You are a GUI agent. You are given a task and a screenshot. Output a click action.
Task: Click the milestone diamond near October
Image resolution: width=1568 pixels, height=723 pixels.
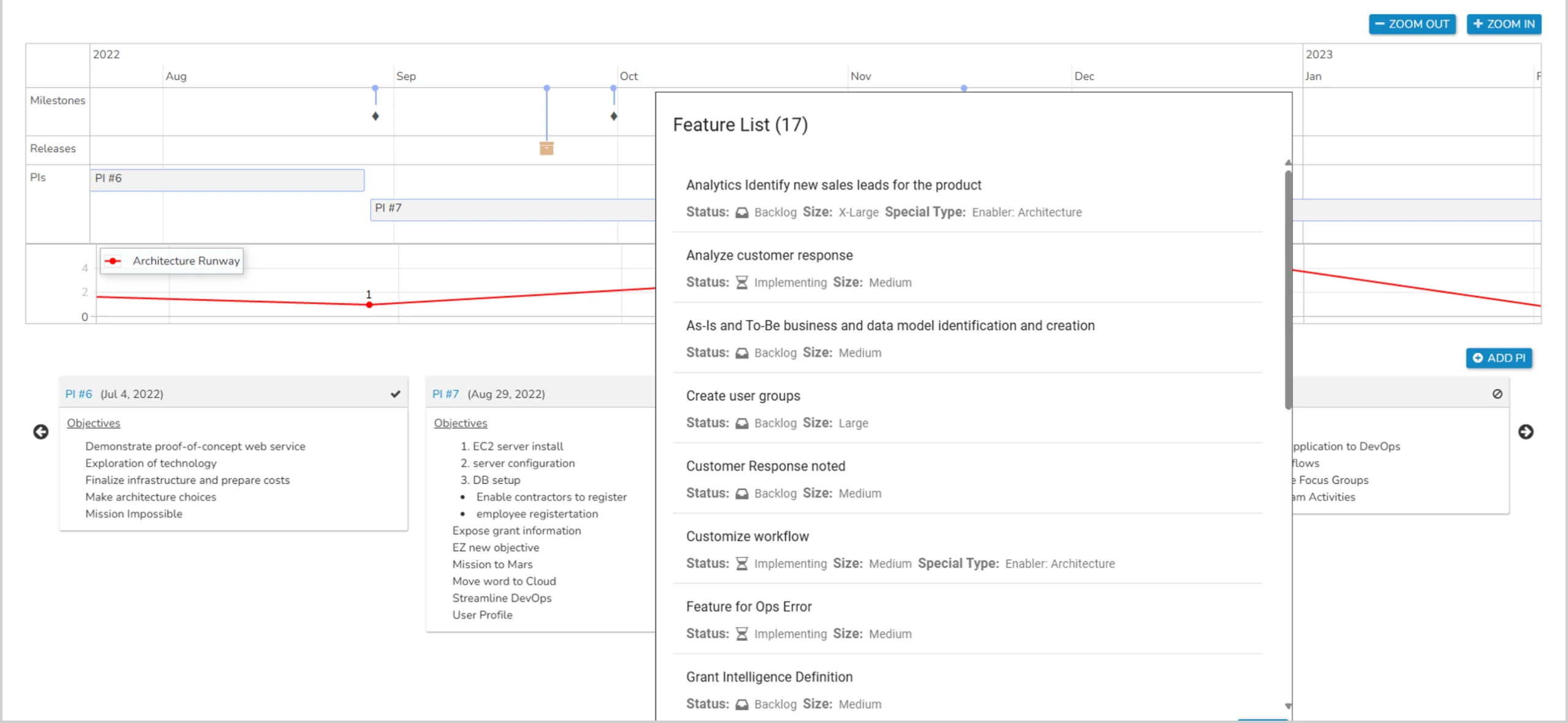(x=614, y=116)
